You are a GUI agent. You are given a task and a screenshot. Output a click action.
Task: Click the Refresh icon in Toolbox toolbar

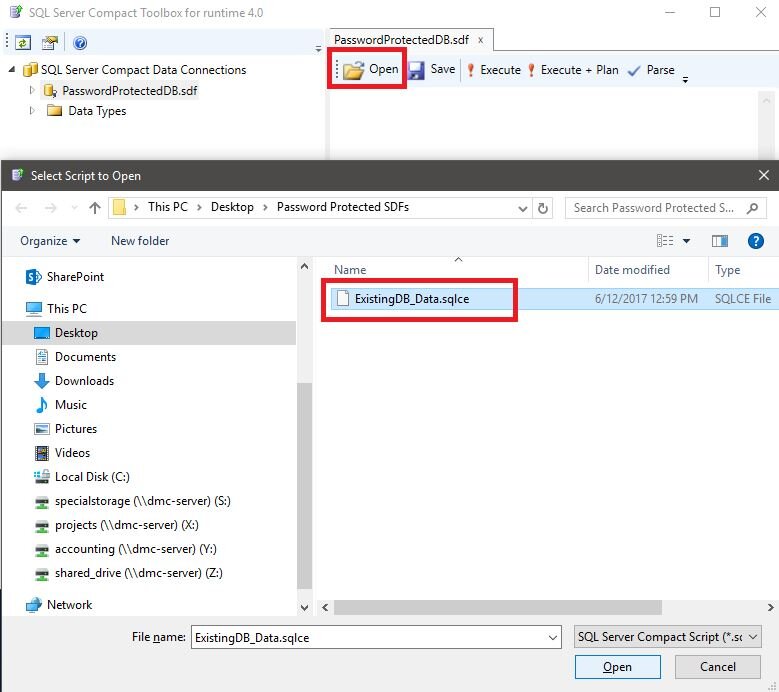click(x=23, y=43)
